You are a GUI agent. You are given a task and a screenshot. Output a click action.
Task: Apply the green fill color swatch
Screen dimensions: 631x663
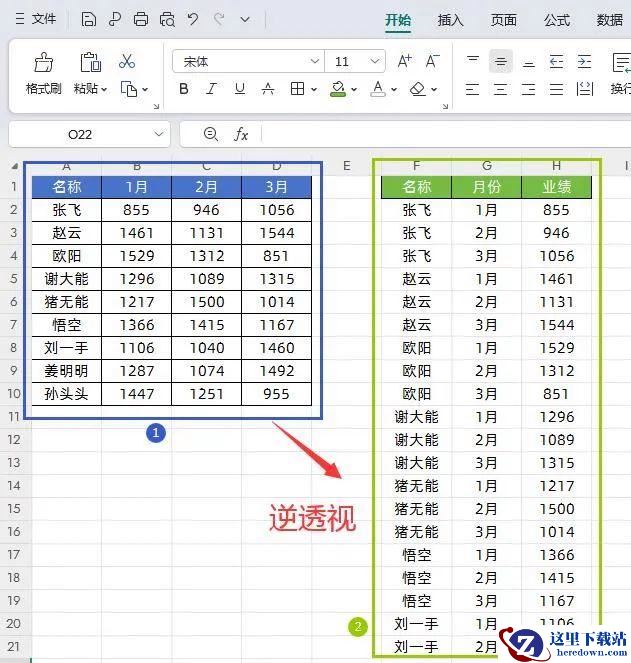338,89
